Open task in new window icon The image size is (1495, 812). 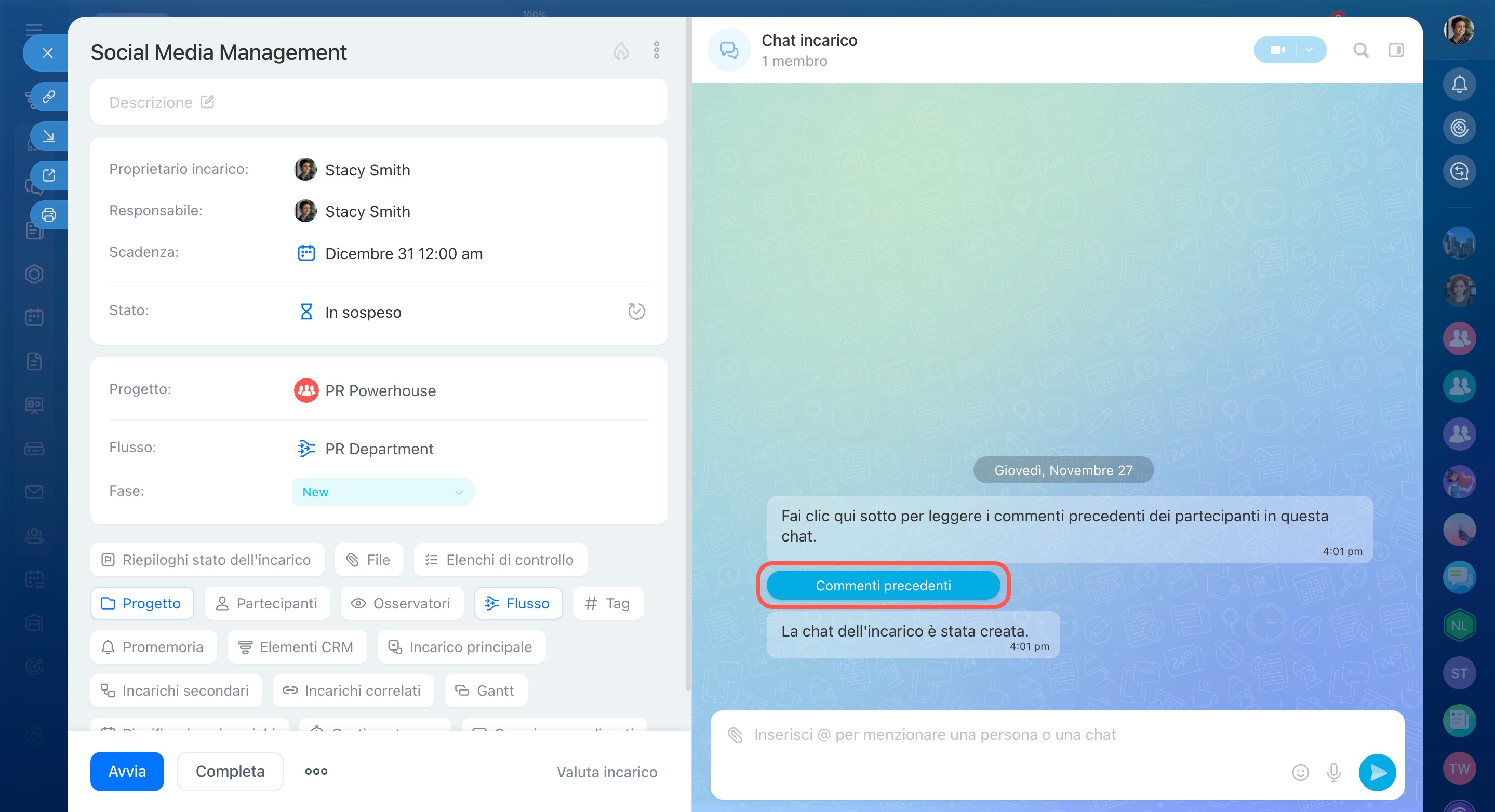click(x=49, y=175)
